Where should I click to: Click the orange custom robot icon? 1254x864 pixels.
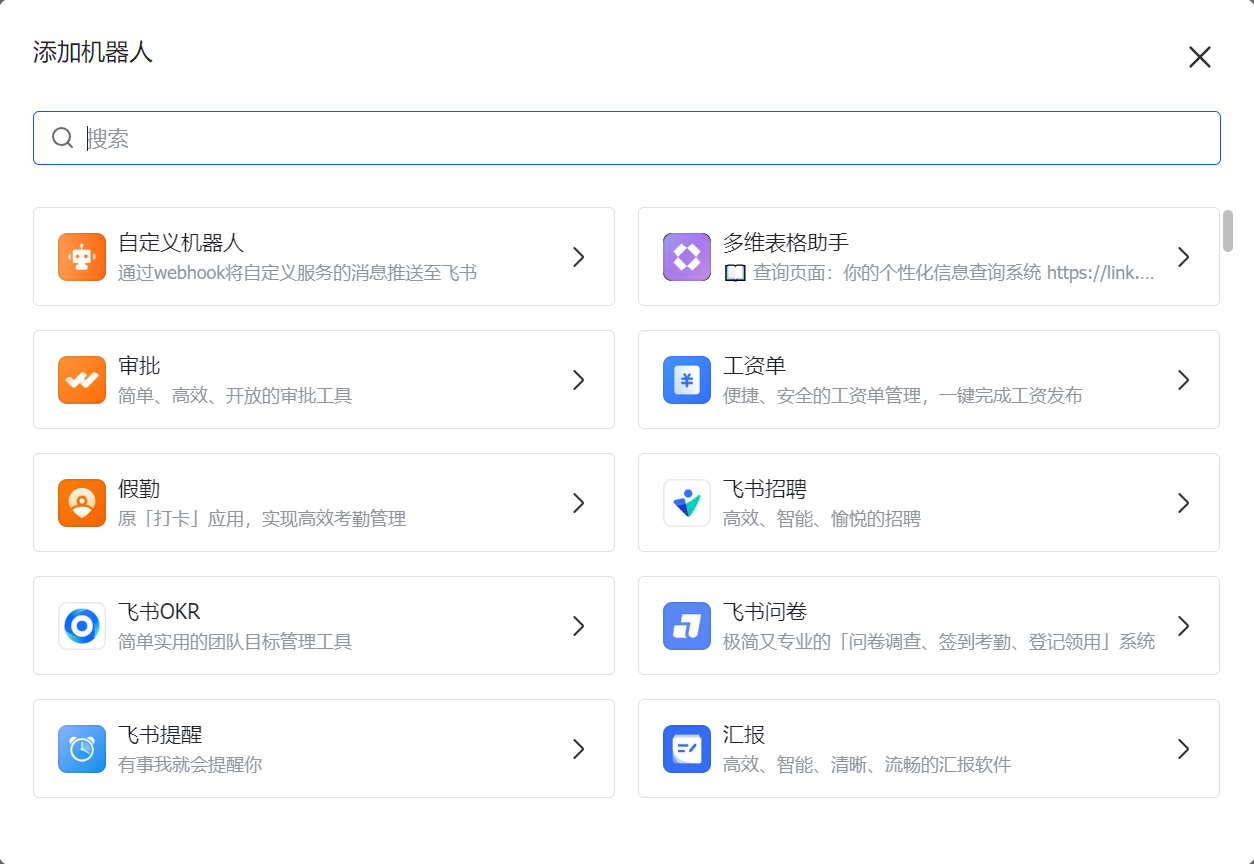click(82, 257)
